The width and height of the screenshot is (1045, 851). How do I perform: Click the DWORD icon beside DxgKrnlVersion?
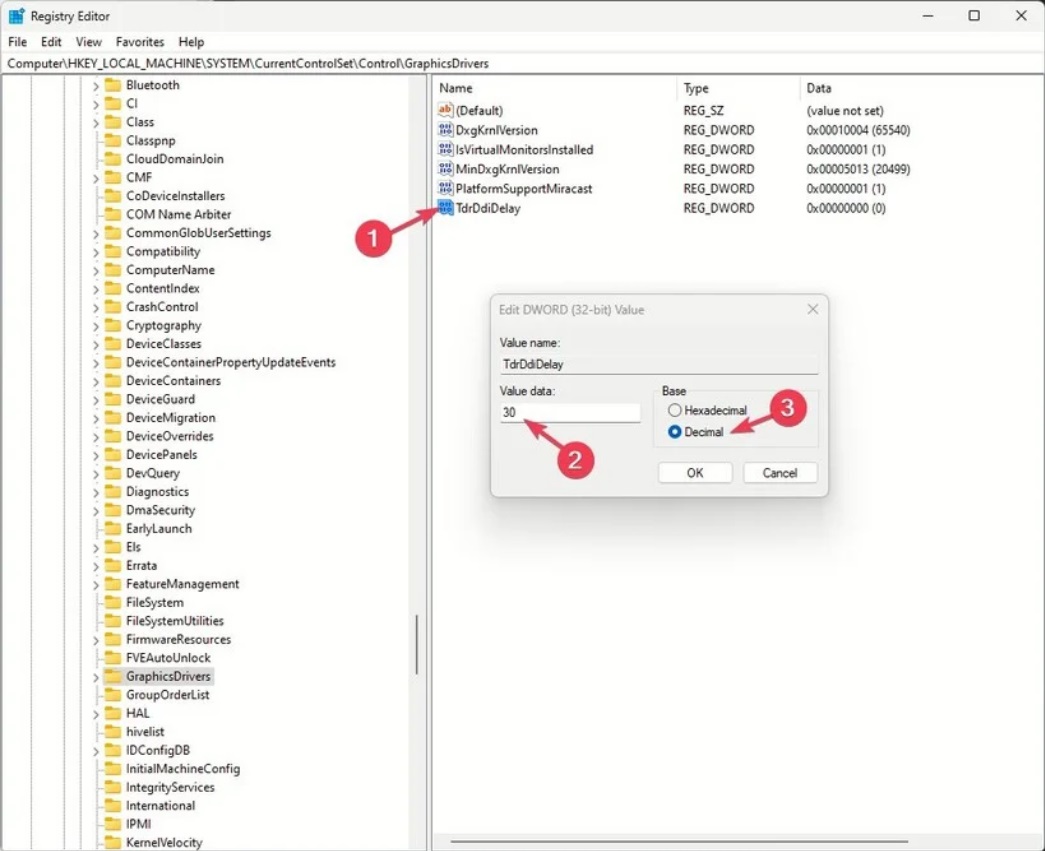tap(446, 130)
